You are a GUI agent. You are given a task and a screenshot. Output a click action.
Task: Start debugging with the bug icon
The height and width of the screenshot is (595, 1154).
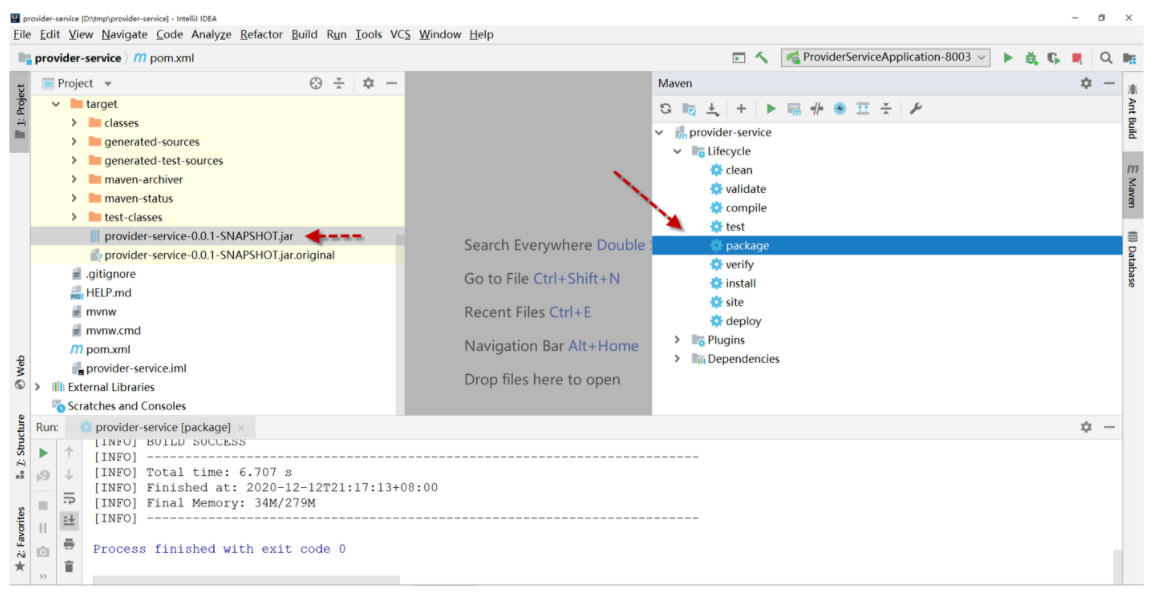click(x=1031, y=57)
